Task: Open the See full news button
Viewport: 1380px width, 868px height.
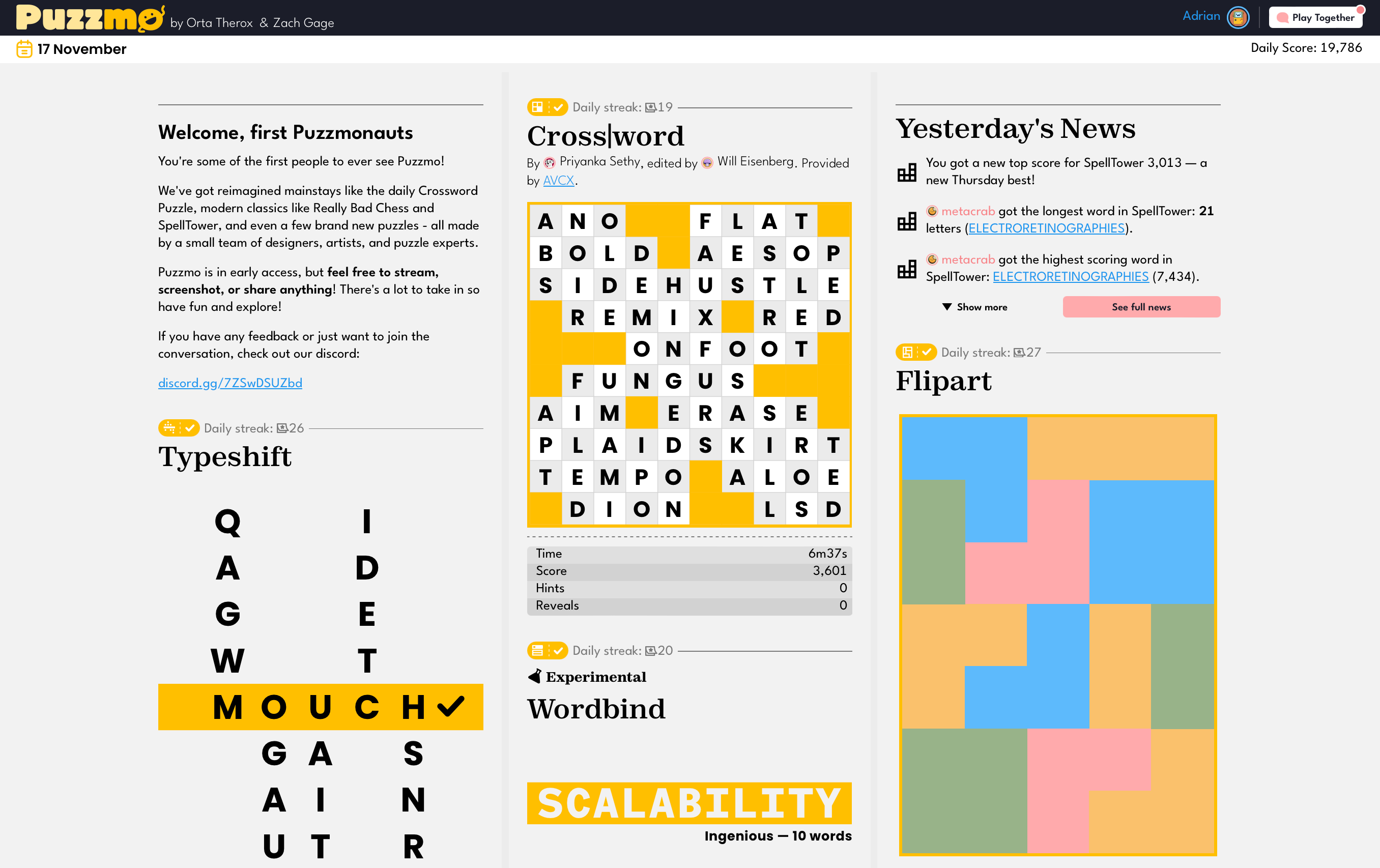Action: tap(1141, 306)
